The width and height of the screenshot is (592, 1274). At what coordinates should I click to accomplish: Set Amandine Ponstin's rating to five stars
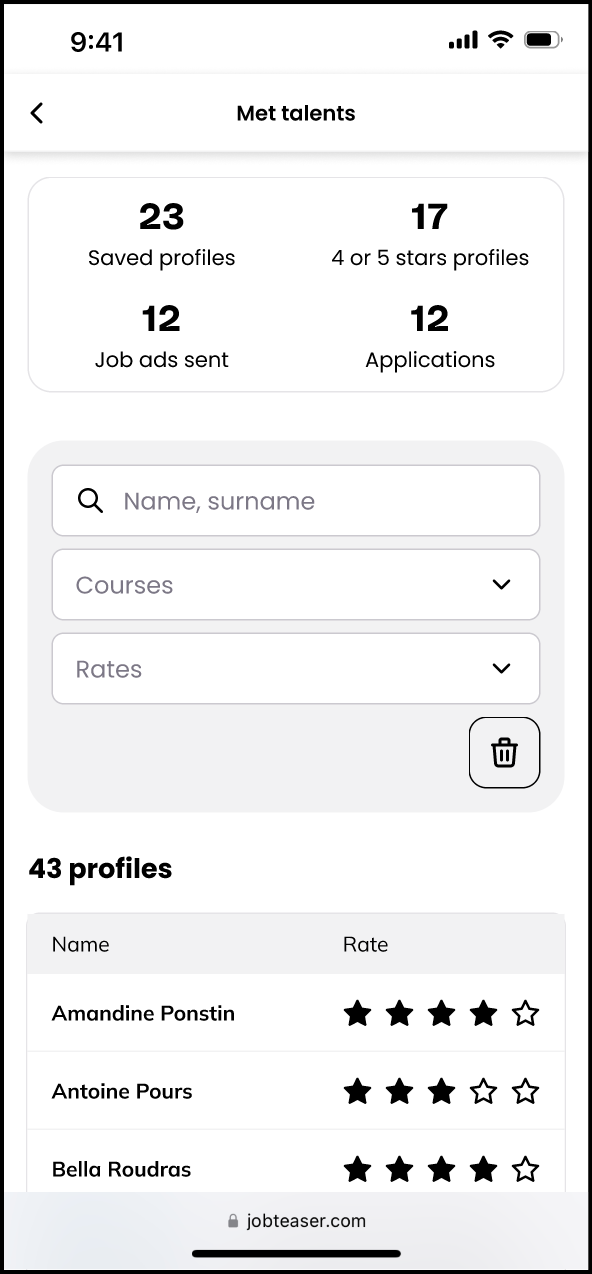(525, 1014)
